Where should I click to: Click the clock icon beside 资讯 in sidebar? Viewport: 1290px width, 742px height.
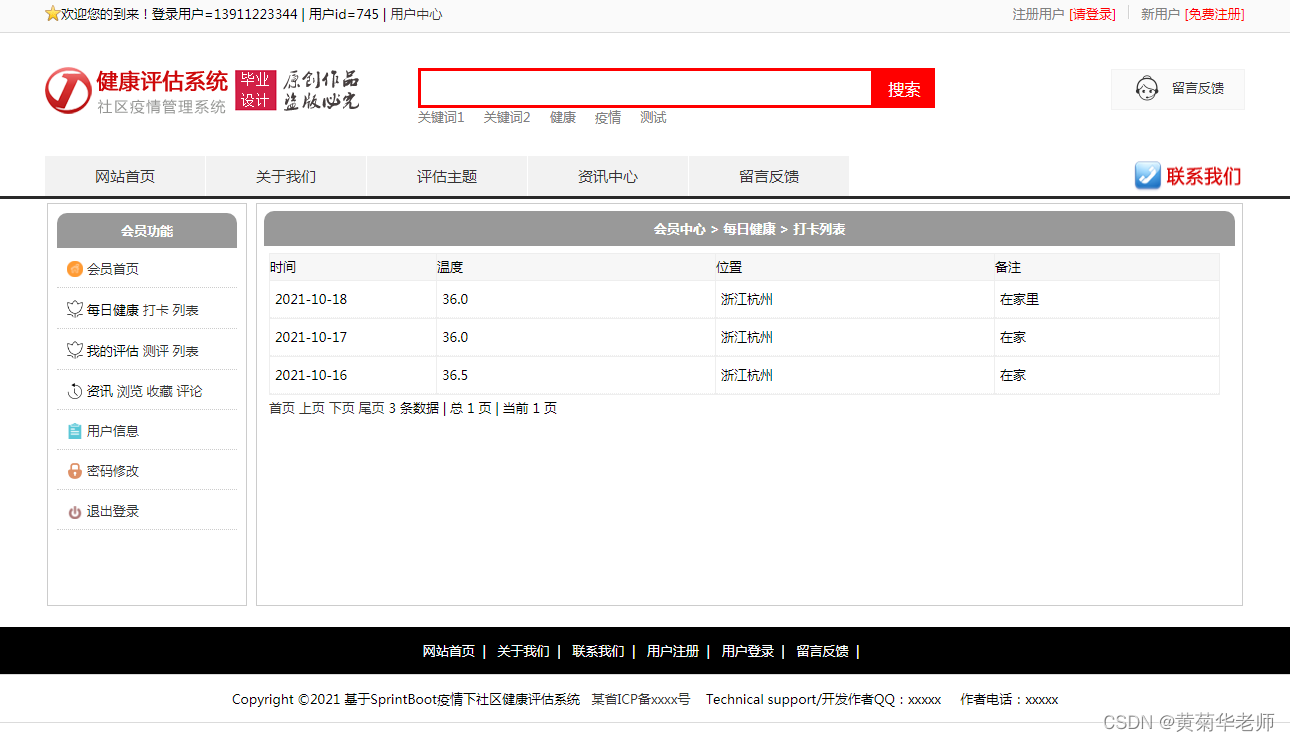(75, 391)
